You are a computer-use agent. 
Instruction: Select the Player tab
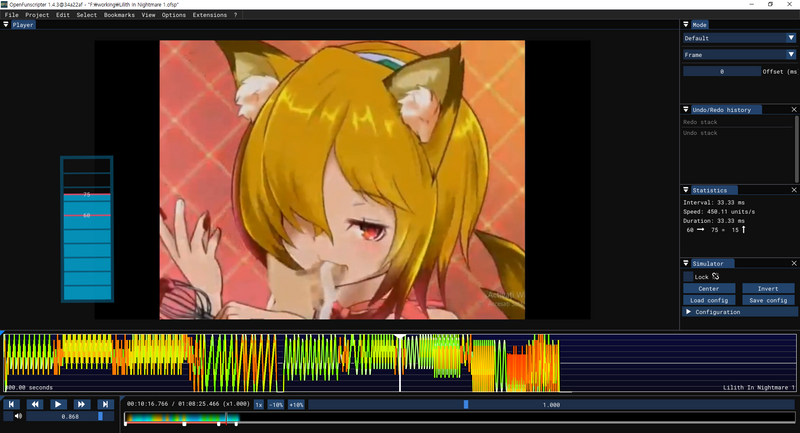pyautogui.click(x=23, y=24)
